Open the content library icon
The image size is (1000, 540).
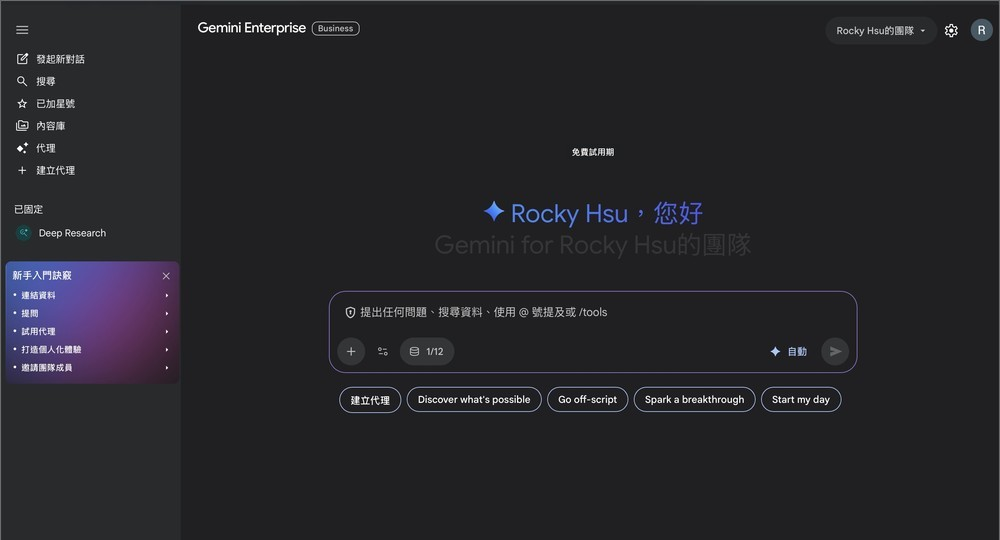pos(22,126)
